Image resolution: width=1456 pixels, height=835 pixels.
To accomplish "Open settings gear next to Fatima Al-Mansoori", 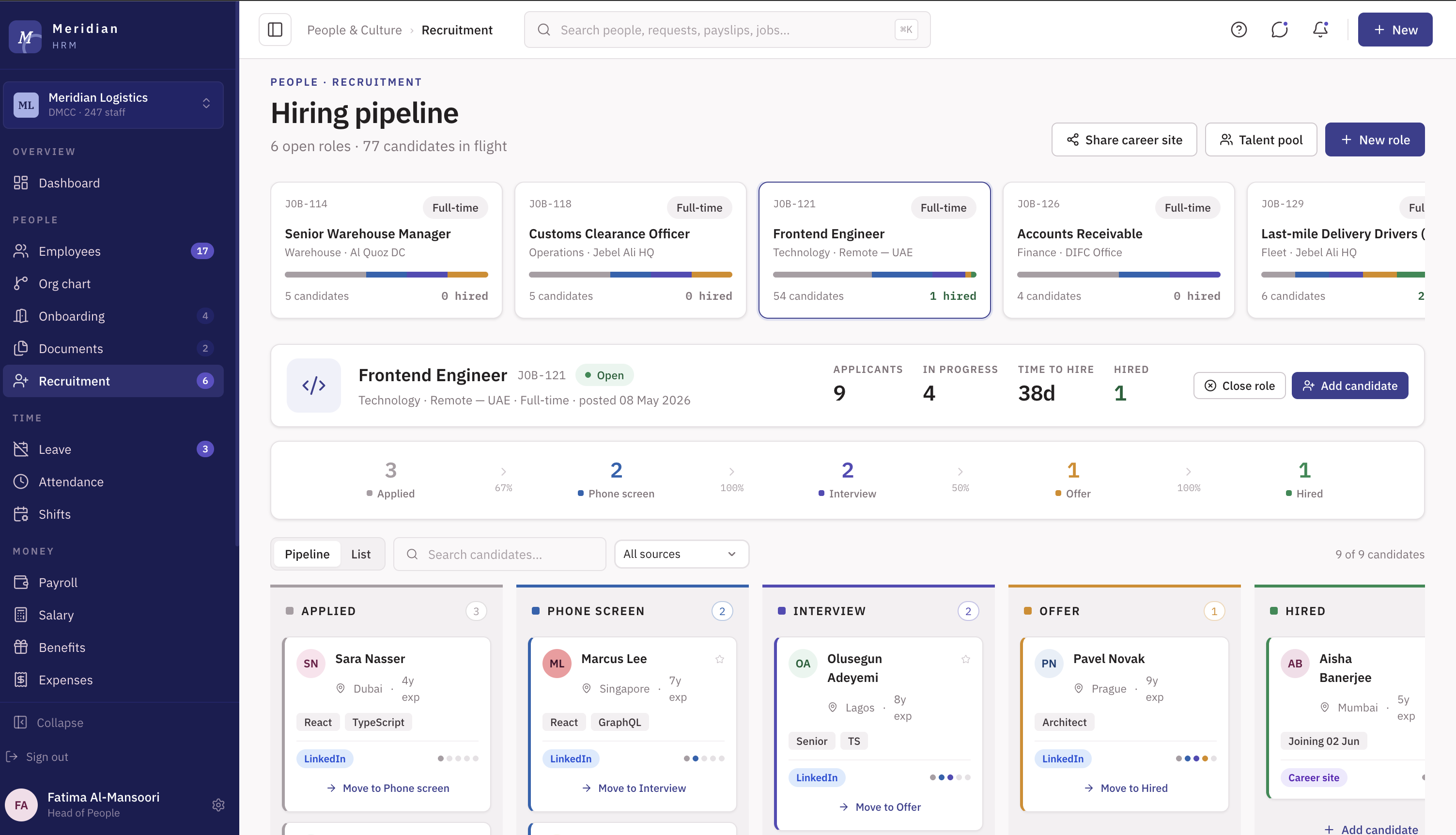I will point(218,804).
